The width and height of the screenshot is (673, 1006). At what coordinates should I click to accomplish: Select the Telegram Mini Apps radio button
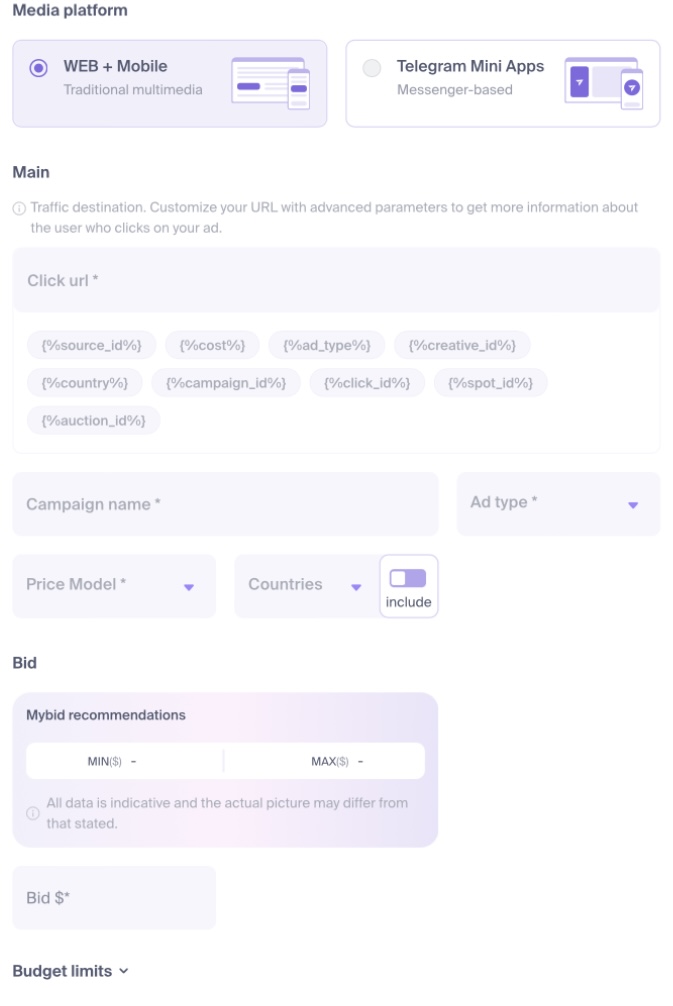pos(372,68)
